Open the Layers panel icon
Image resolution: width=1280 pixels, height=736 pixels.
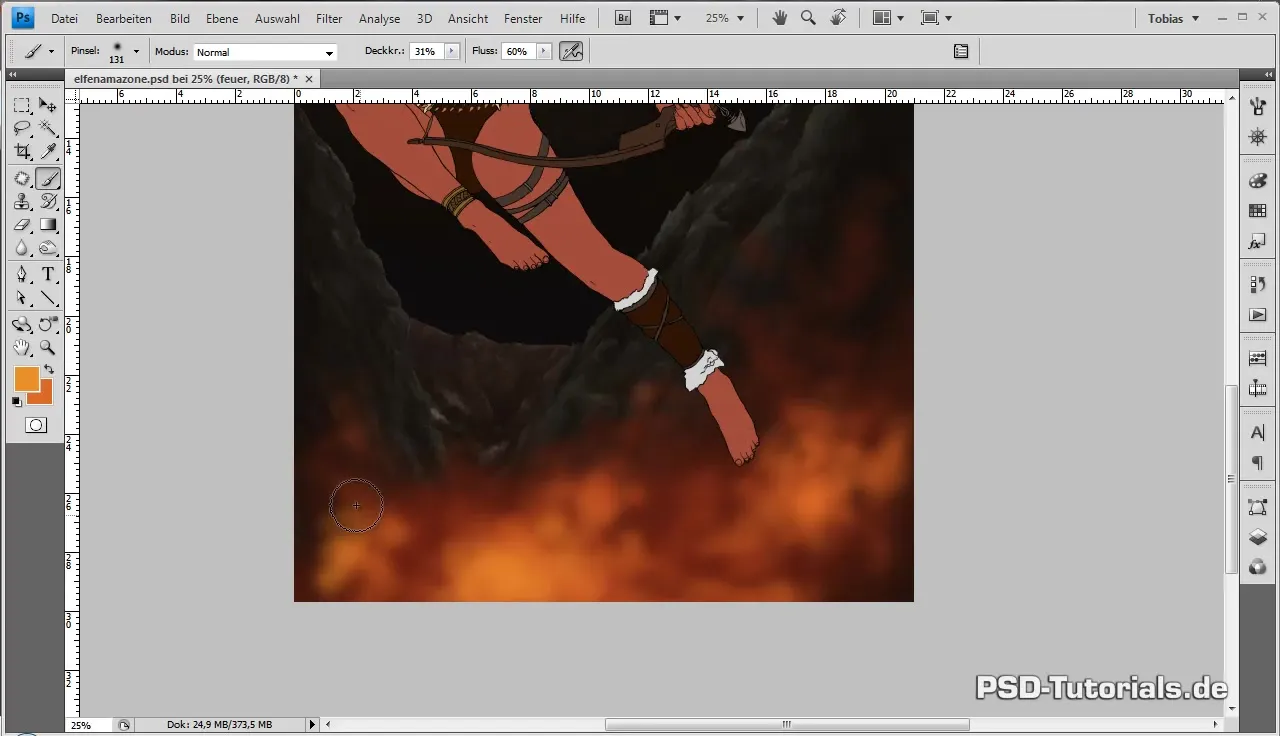tap(1258, 537)
